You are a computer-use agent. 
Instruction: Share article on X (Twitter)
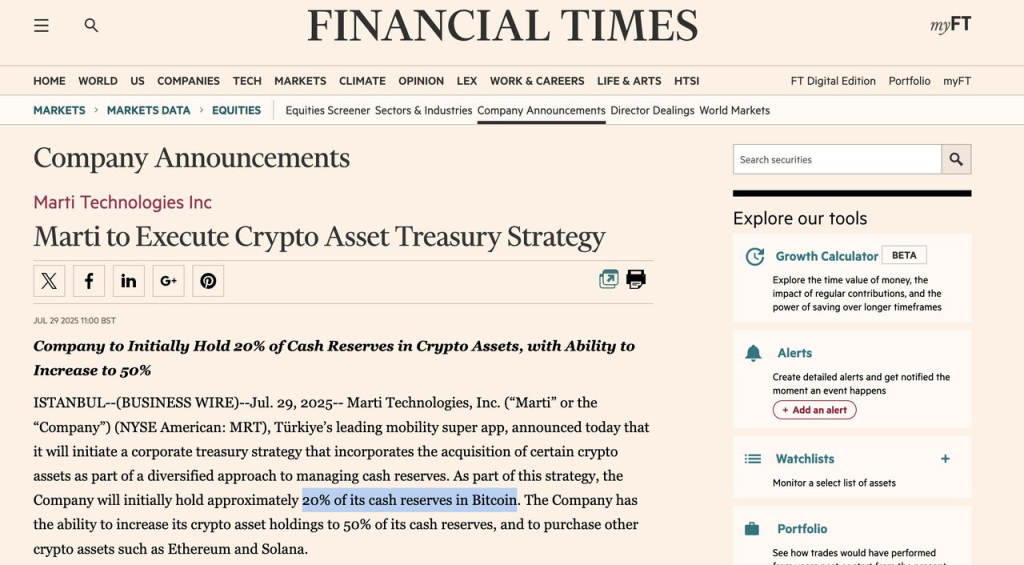point(49,281)
